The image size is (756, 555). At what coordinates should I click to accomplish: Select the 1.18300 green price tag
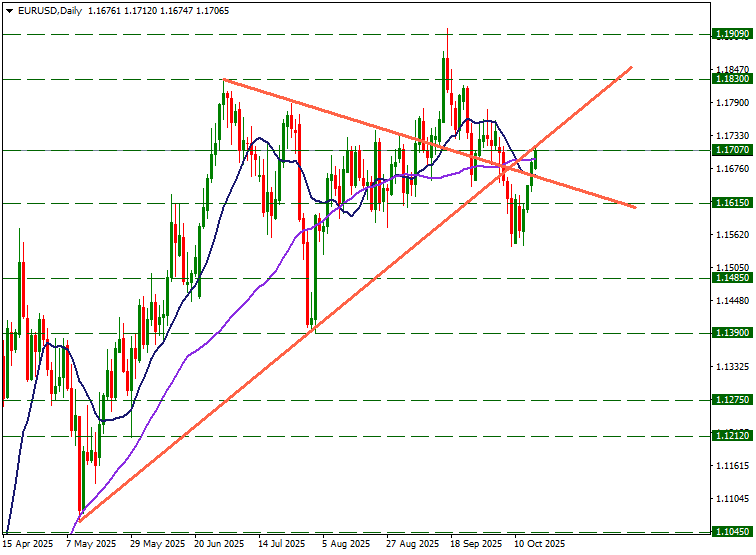[x=732, y=78]
